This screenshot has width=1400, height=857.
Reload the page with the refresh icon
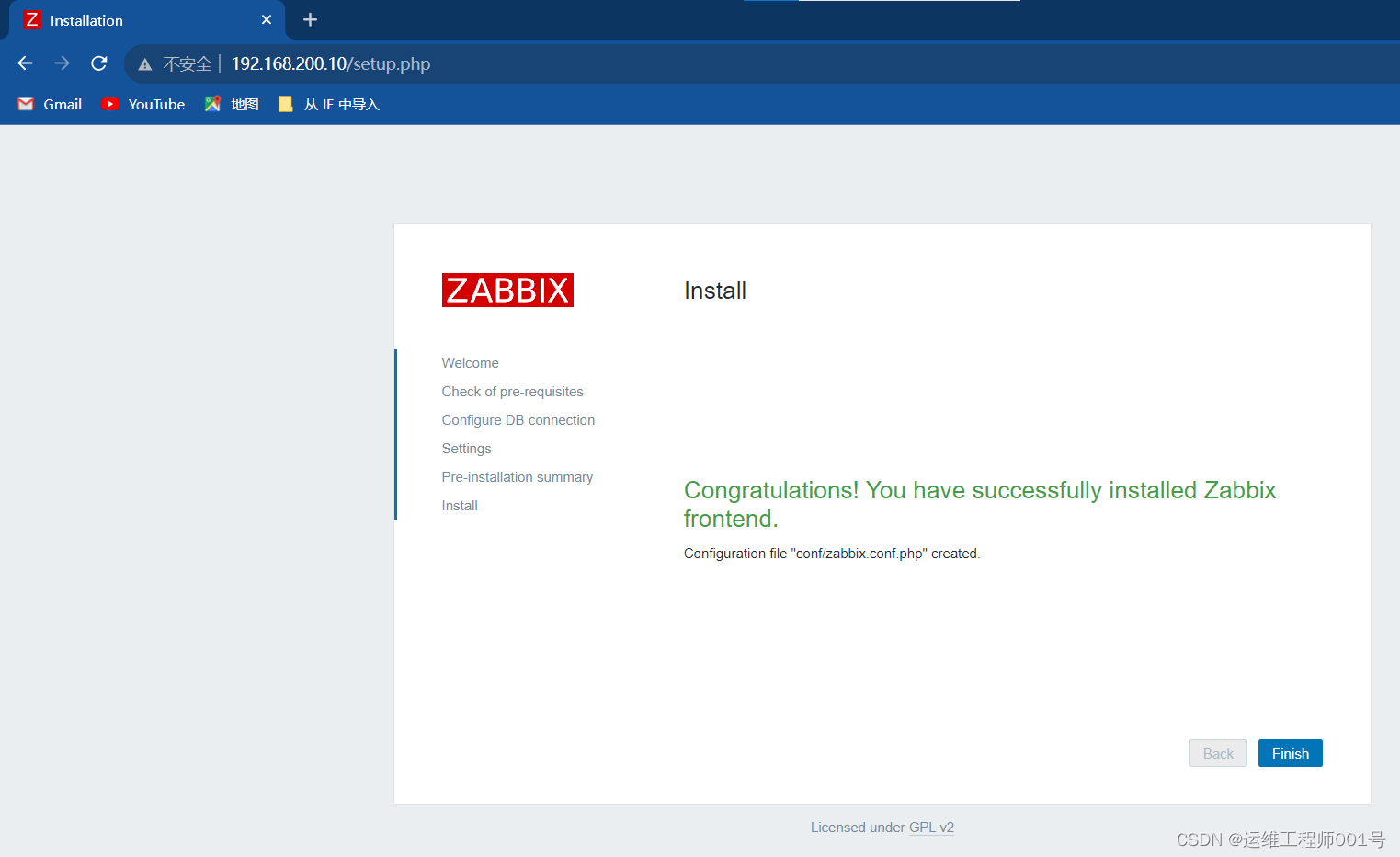[x=99, y=63]
